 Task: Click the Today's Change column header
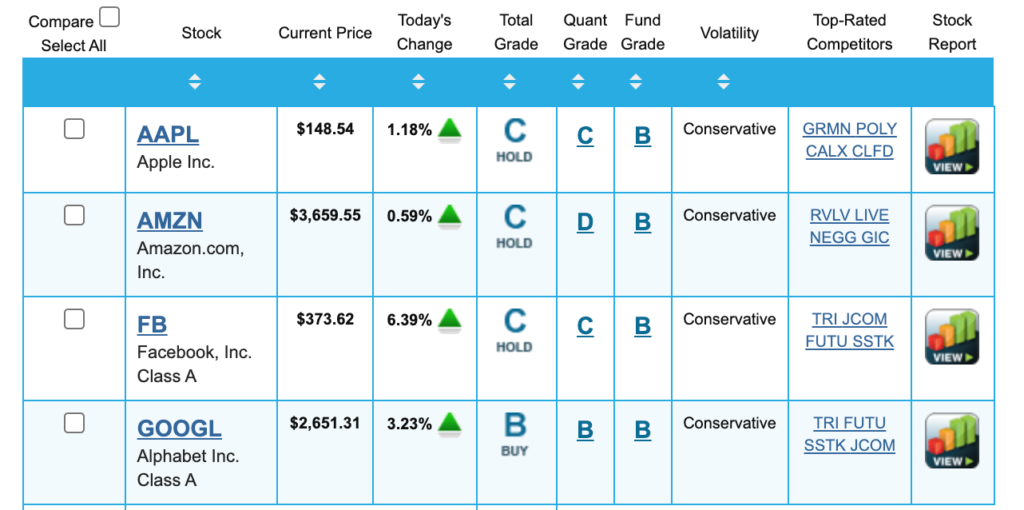click(424, 32)
